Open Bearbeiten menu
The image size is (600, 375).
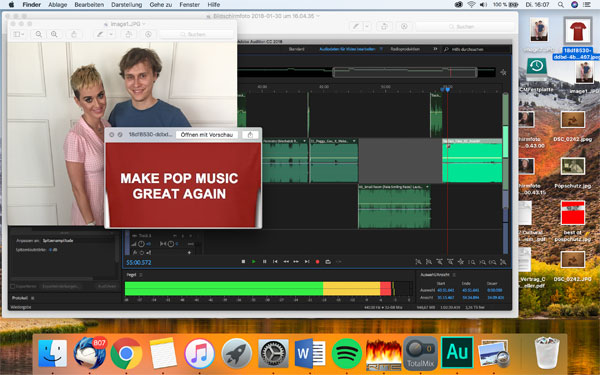(x=89, y=5)
